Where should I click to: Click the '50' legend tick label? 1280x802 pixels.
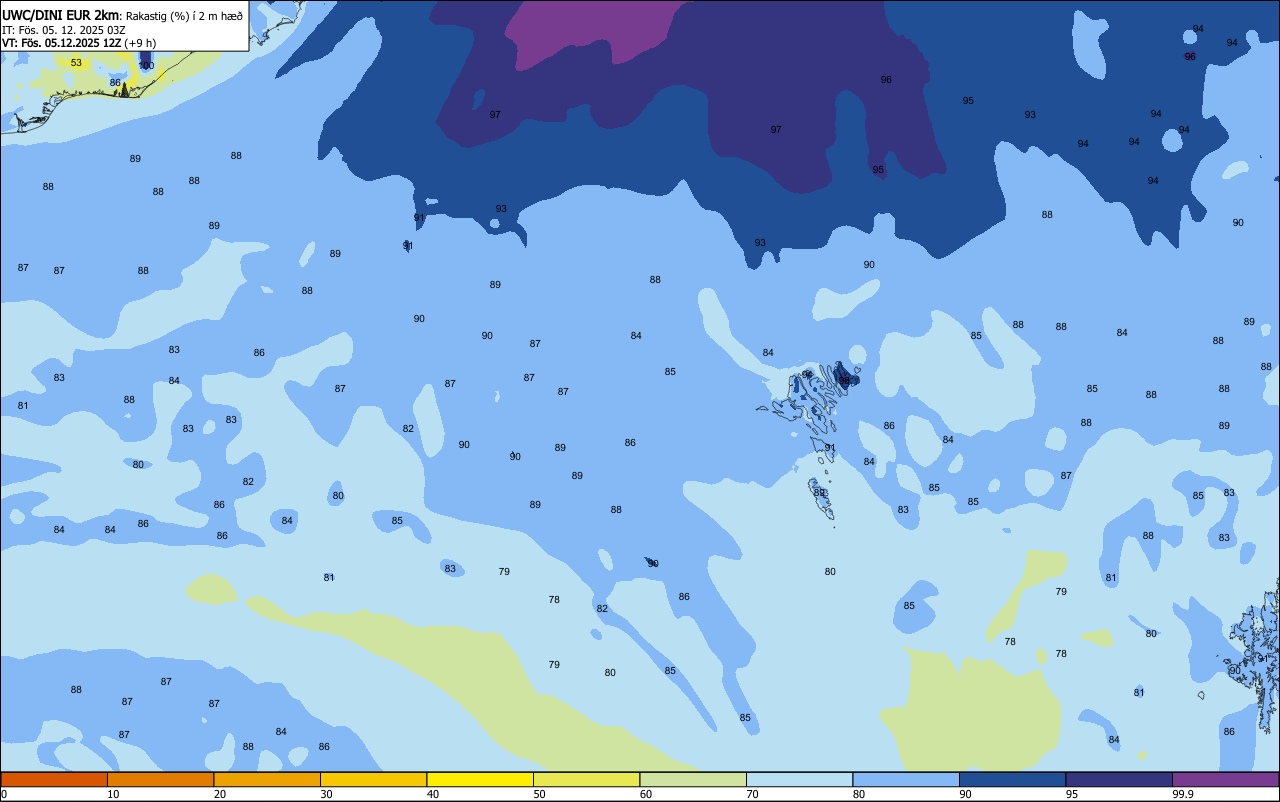(539, 794)
